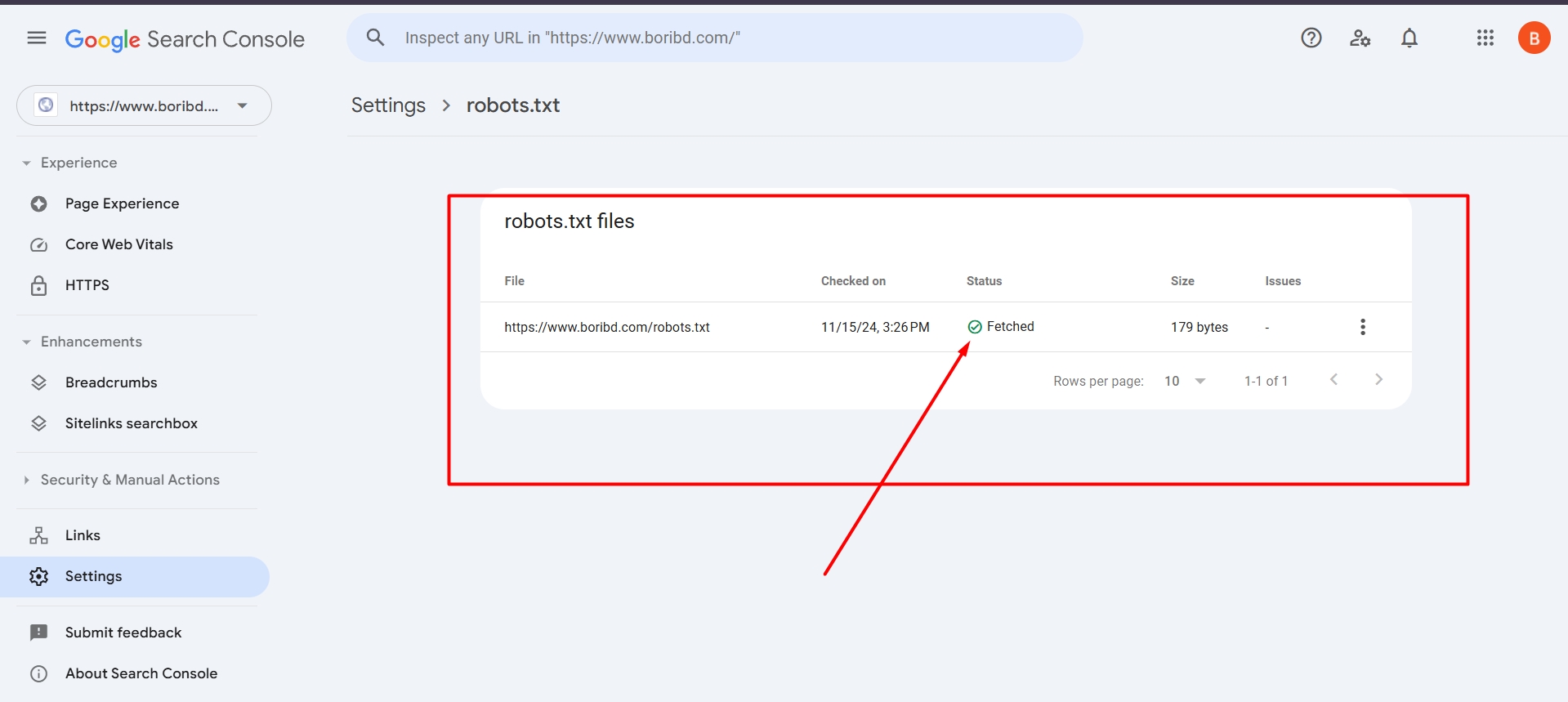Collapse the Enhancements section

pyautogui.click(x=27, y=342)
